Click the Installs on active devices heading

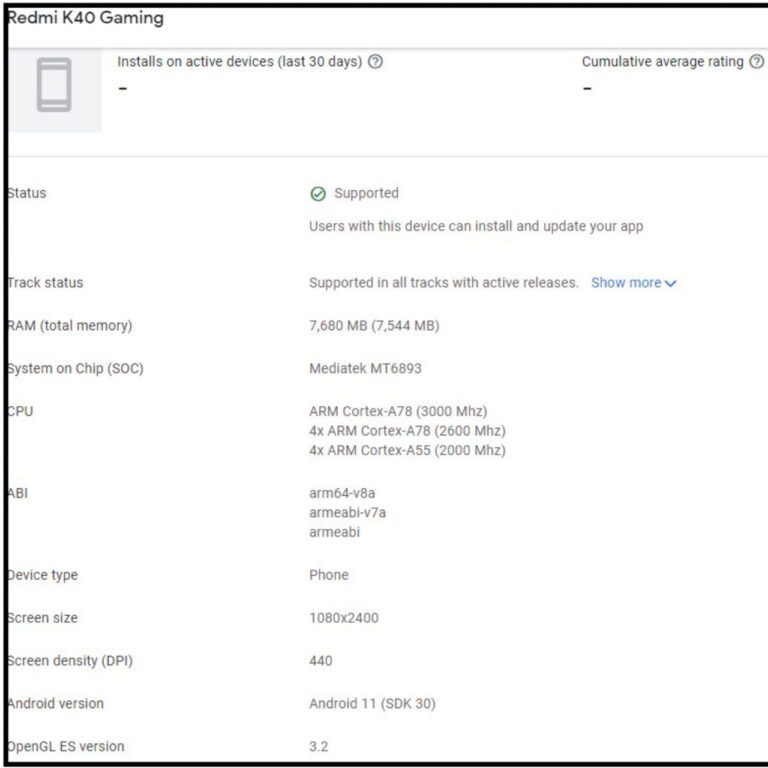240,62
